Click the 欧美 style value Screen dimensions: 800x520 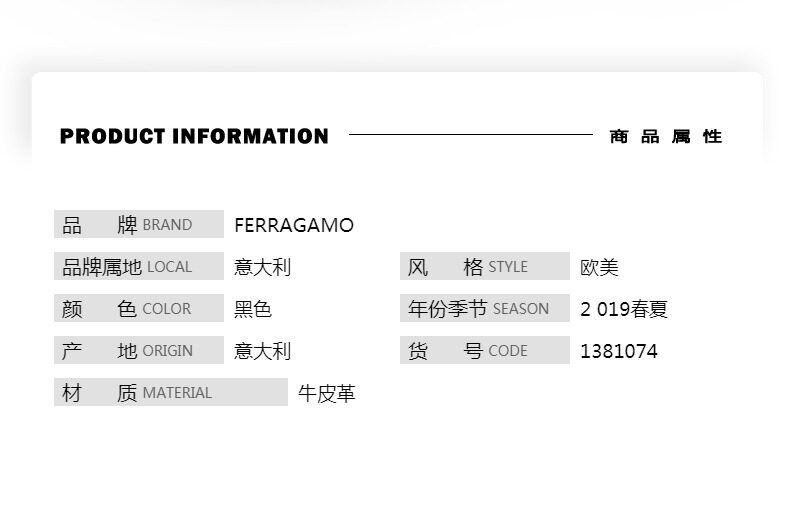point(600,267)
